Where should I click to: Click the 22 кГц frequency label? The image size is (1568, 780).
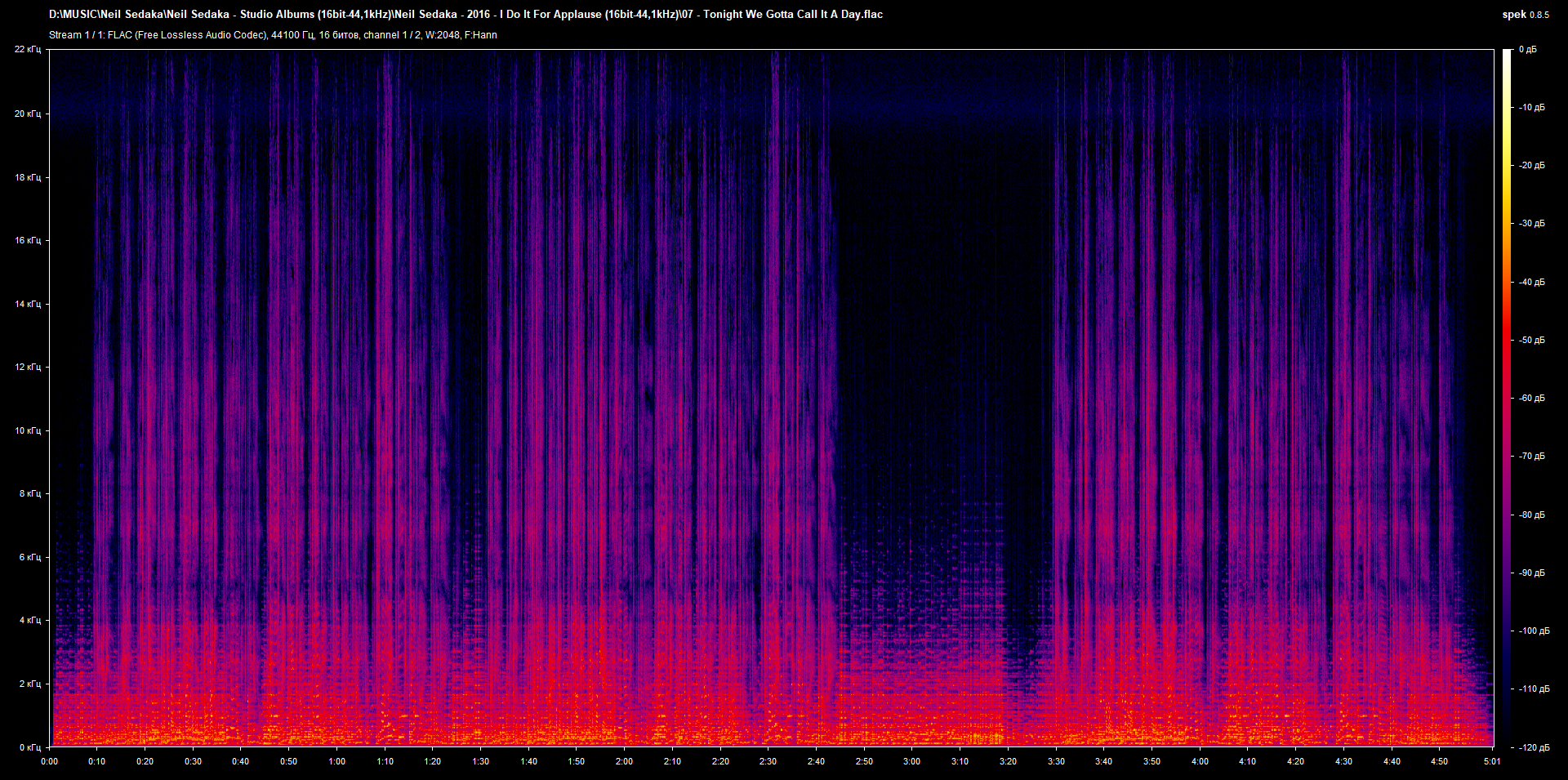point(28,50)
